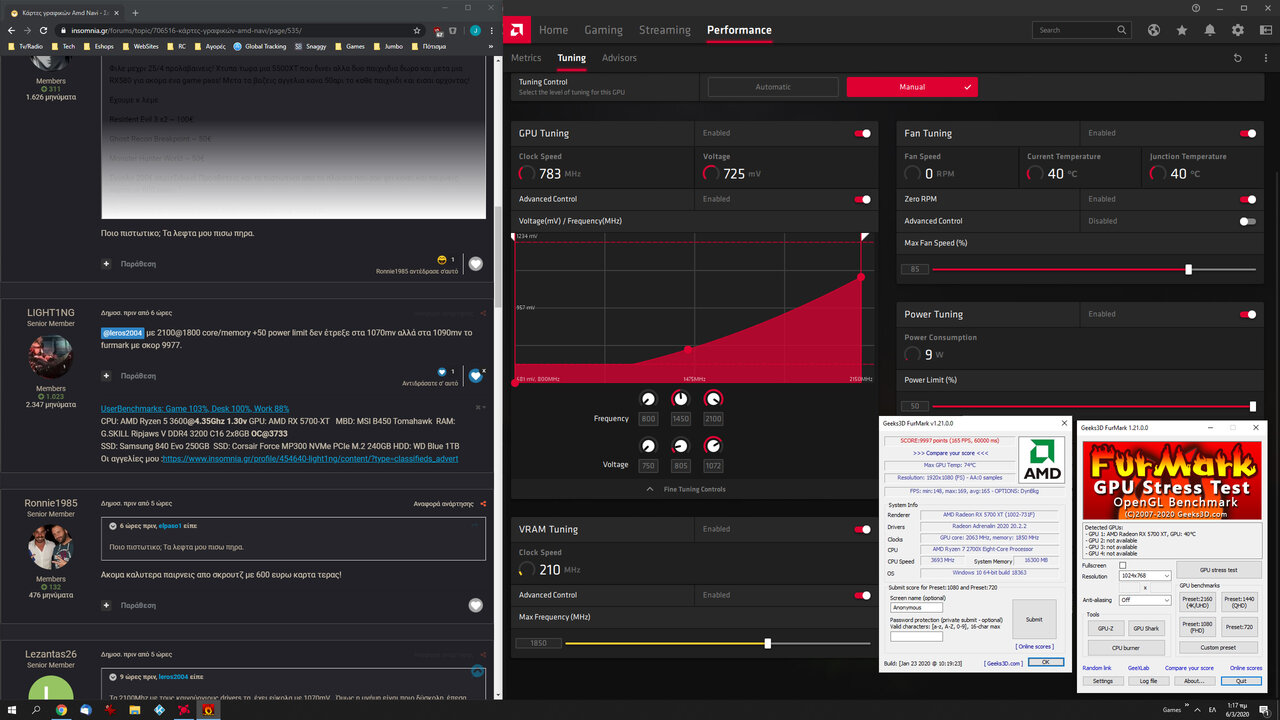Image resolution: width=1280 pixels, height=720 pixels.
Task: Select Automatic tuning control
Action: [x=773, y=87]
